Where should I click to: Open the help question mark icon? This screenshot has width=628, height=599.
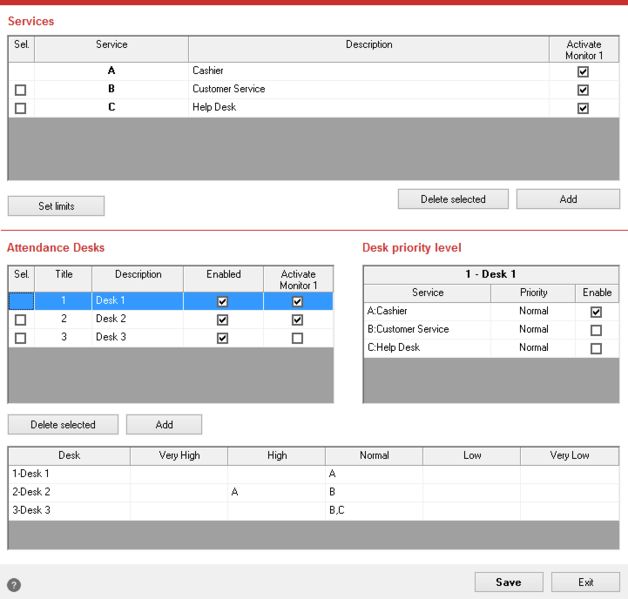[x=14, y=585]
